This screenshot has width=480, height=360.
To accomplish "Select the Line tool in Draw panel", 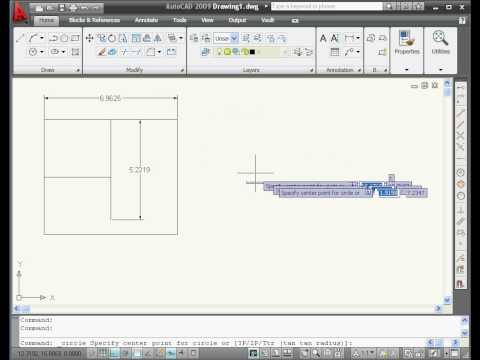I will click(21, 38).
